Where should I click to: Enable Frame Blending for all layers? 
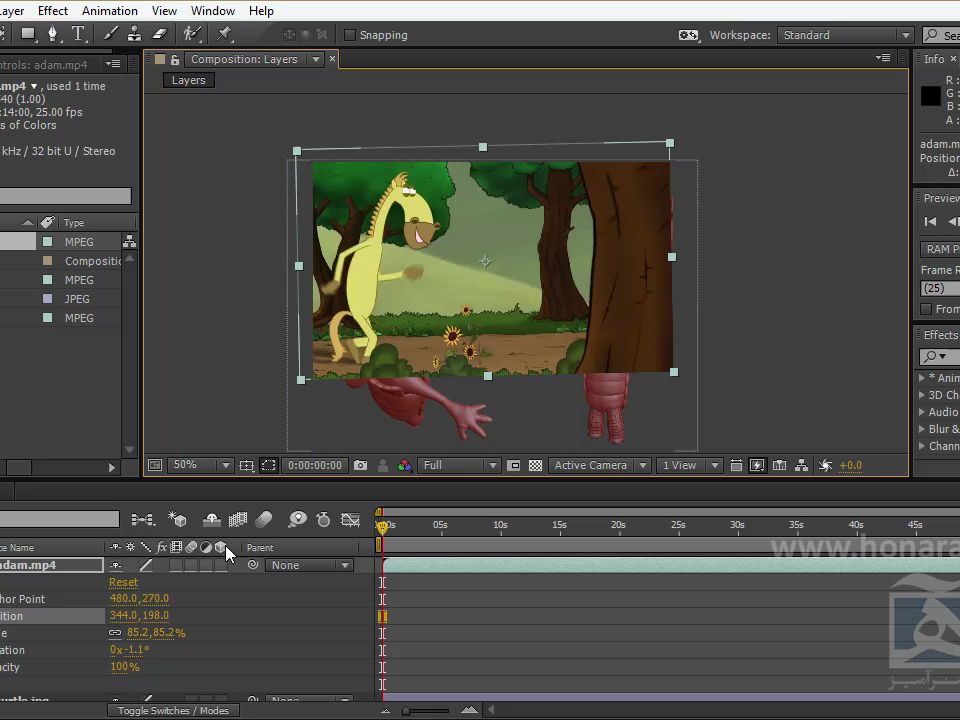(x=238, y=520)
